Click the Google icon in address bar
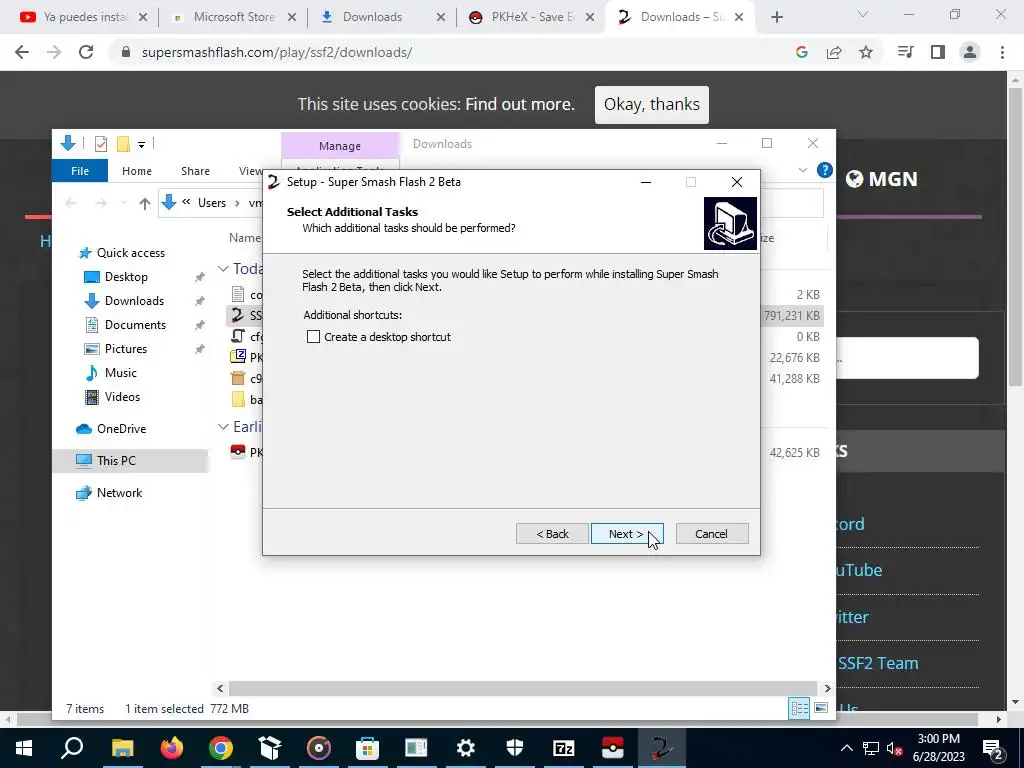 point(802,52)
